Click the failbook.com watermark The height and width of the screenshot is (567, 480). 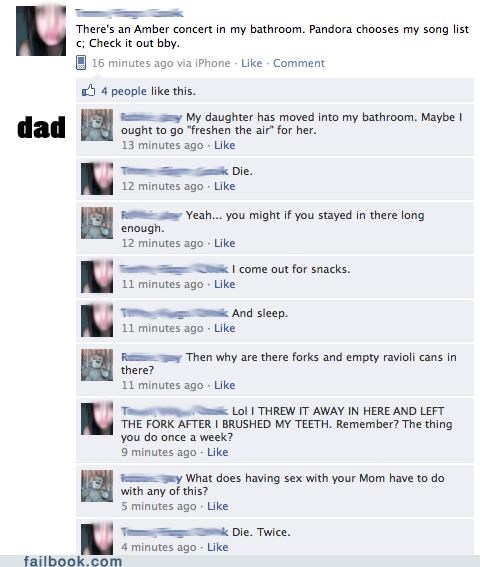pos(73,561)
